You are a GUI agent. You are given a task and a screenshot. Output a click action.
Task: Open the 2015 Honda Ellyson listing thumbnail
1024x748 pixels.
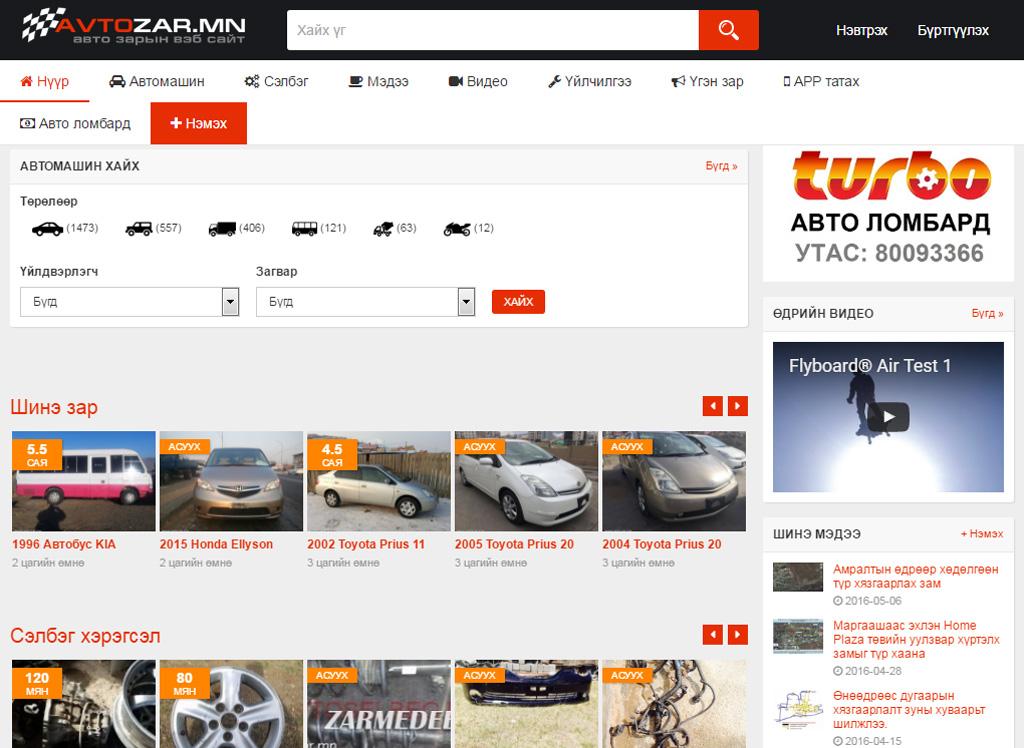(231, 481)
